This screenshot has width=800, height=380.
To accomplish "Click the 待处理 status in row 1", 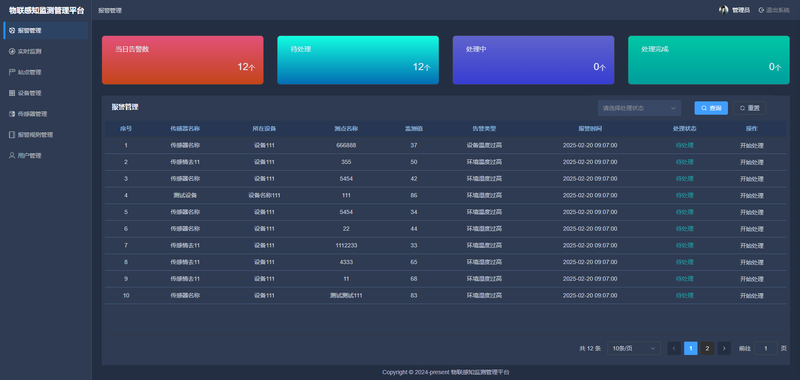I will click(x=684, y=145).
